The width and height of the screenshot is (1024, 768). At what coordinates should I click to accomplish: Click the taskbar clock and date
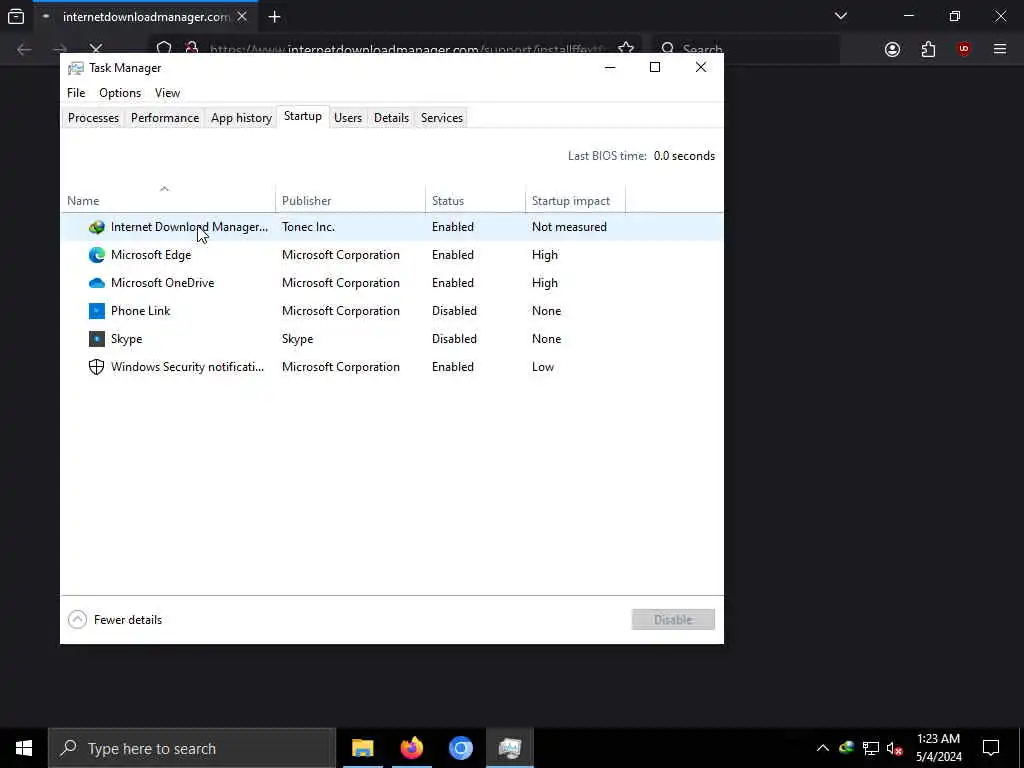938,748
